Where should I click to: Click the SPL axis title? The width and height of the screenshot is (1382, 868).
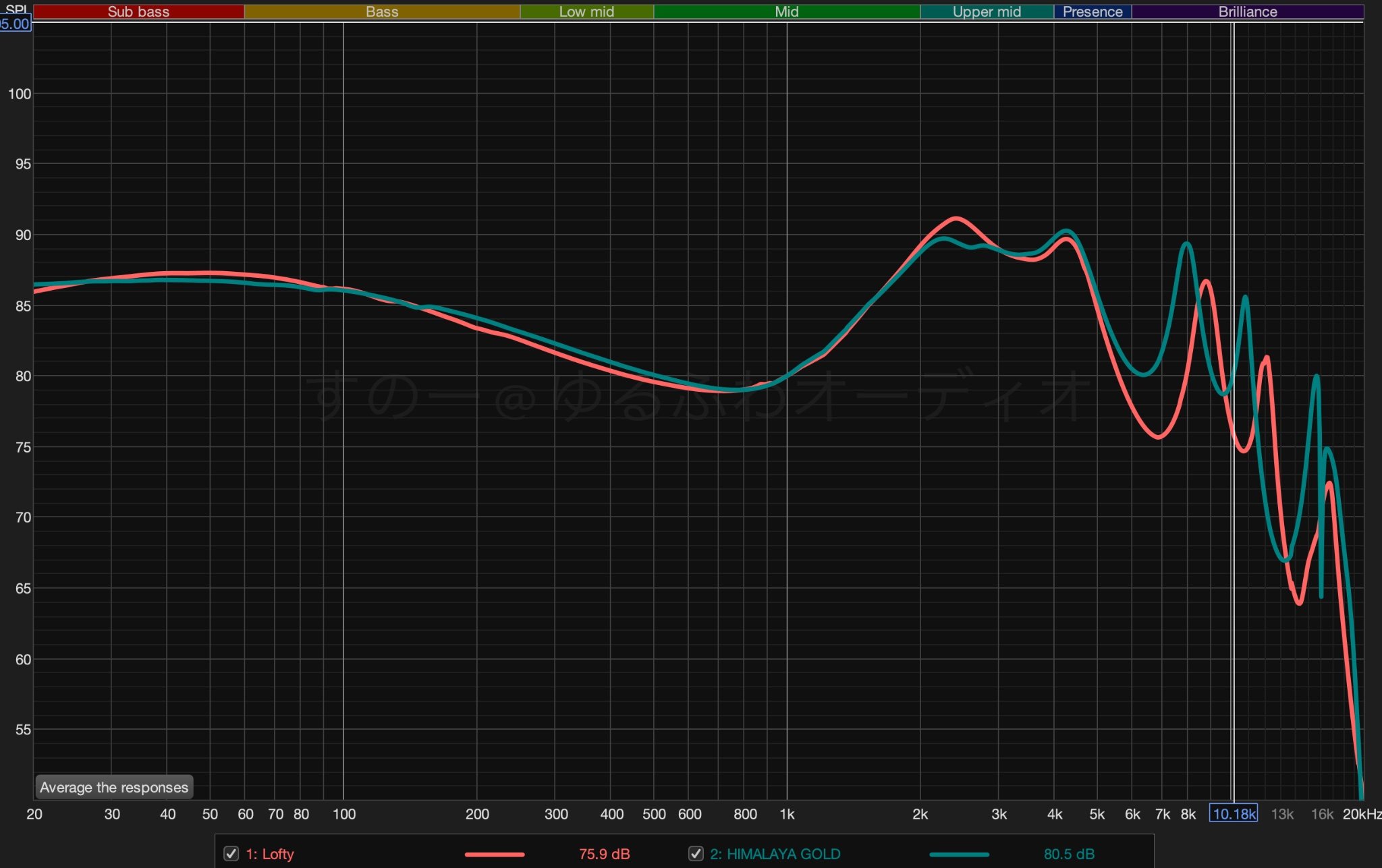16,9
